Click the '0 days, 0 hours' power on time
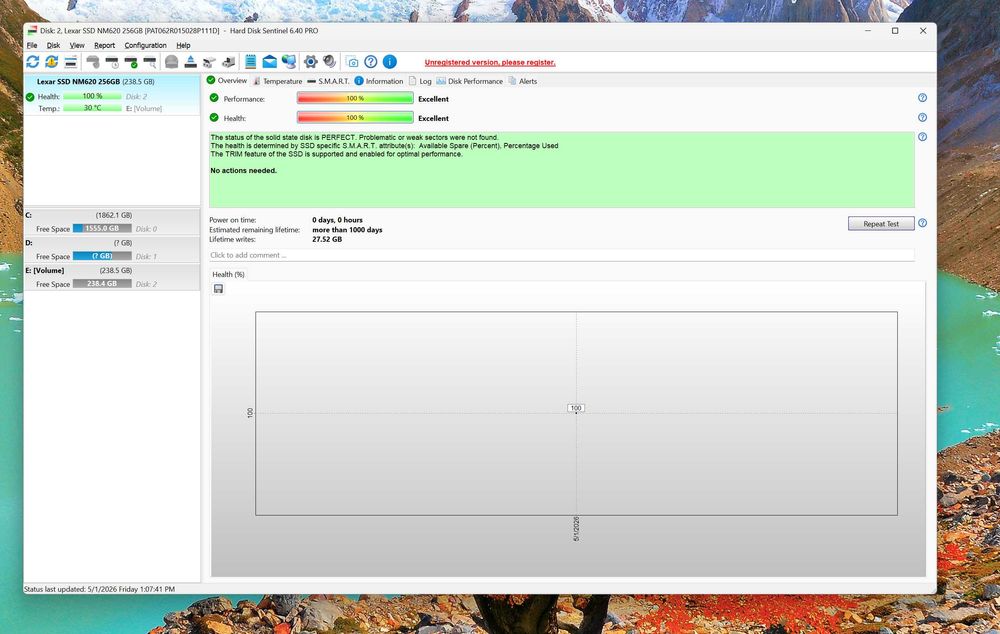This screenshot has height=634, width=1000. [x=337, y=219]
